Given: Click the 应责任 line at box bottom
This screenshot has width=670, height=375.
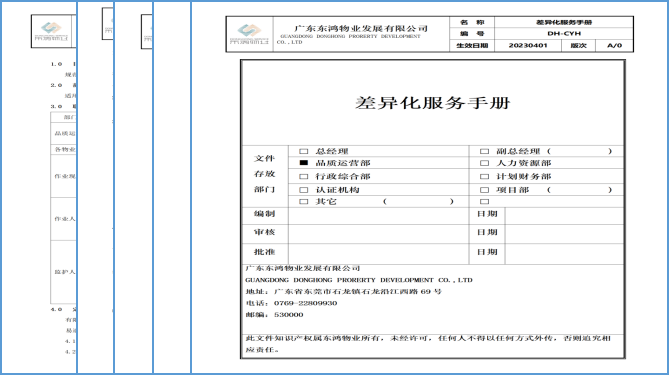Looking at the screenshot, I should [x=262, y=350].
